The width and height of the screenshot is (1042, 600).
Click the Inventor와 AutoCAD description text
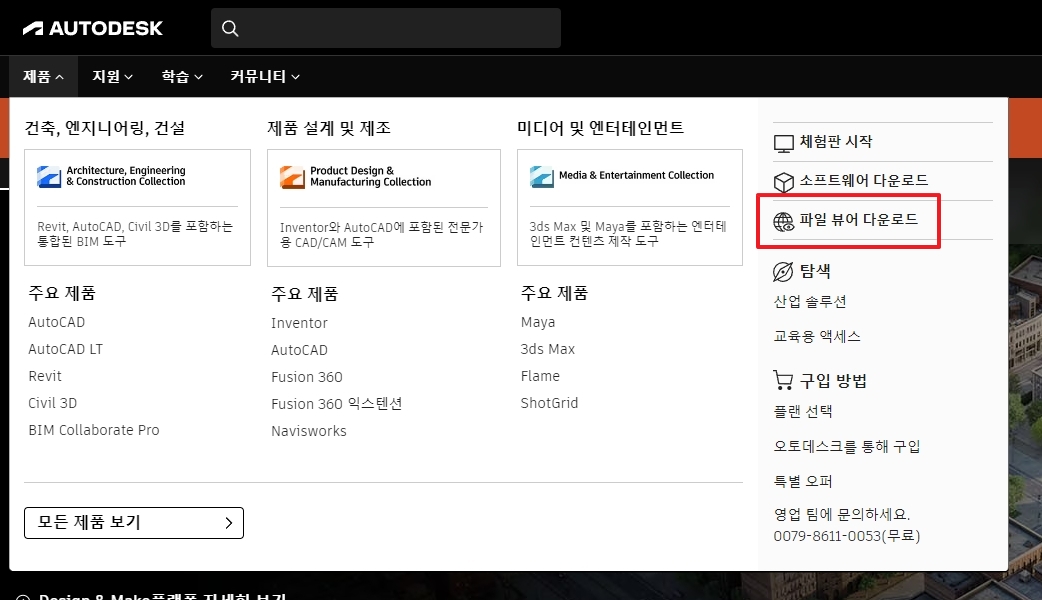(x=381, y=235)
